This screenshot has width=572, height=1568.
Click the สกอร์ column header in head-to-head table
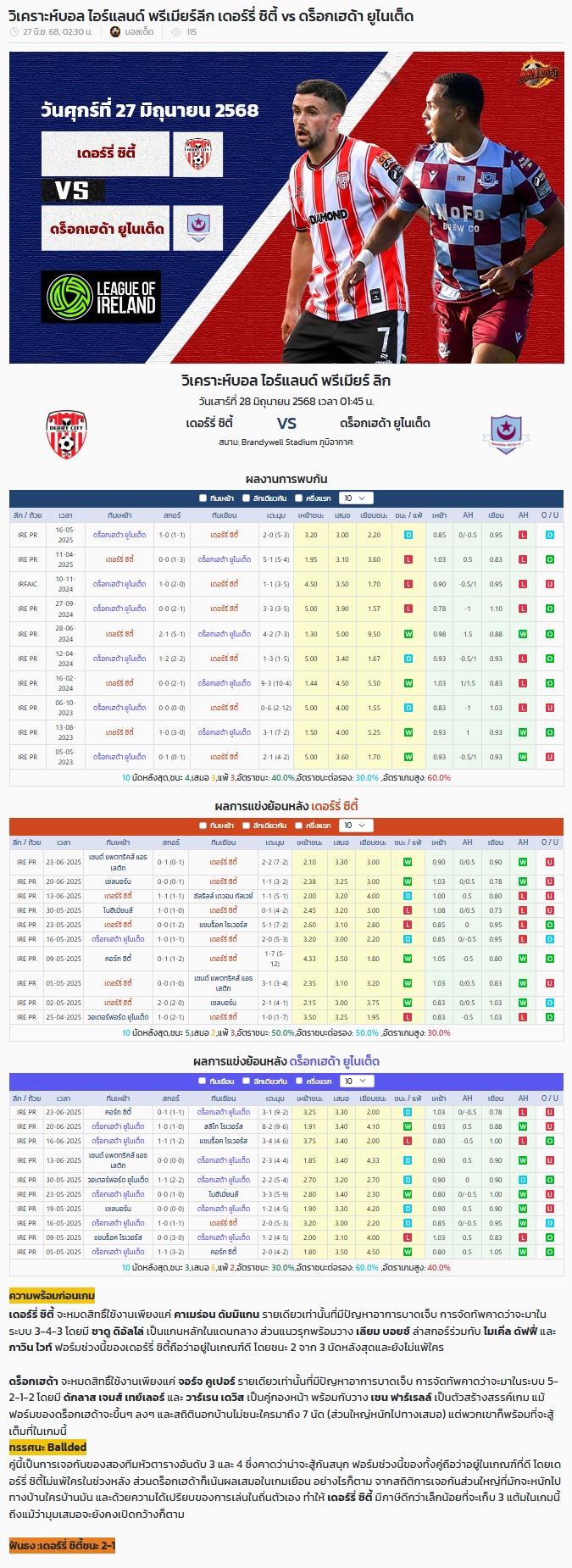[172, 515]
